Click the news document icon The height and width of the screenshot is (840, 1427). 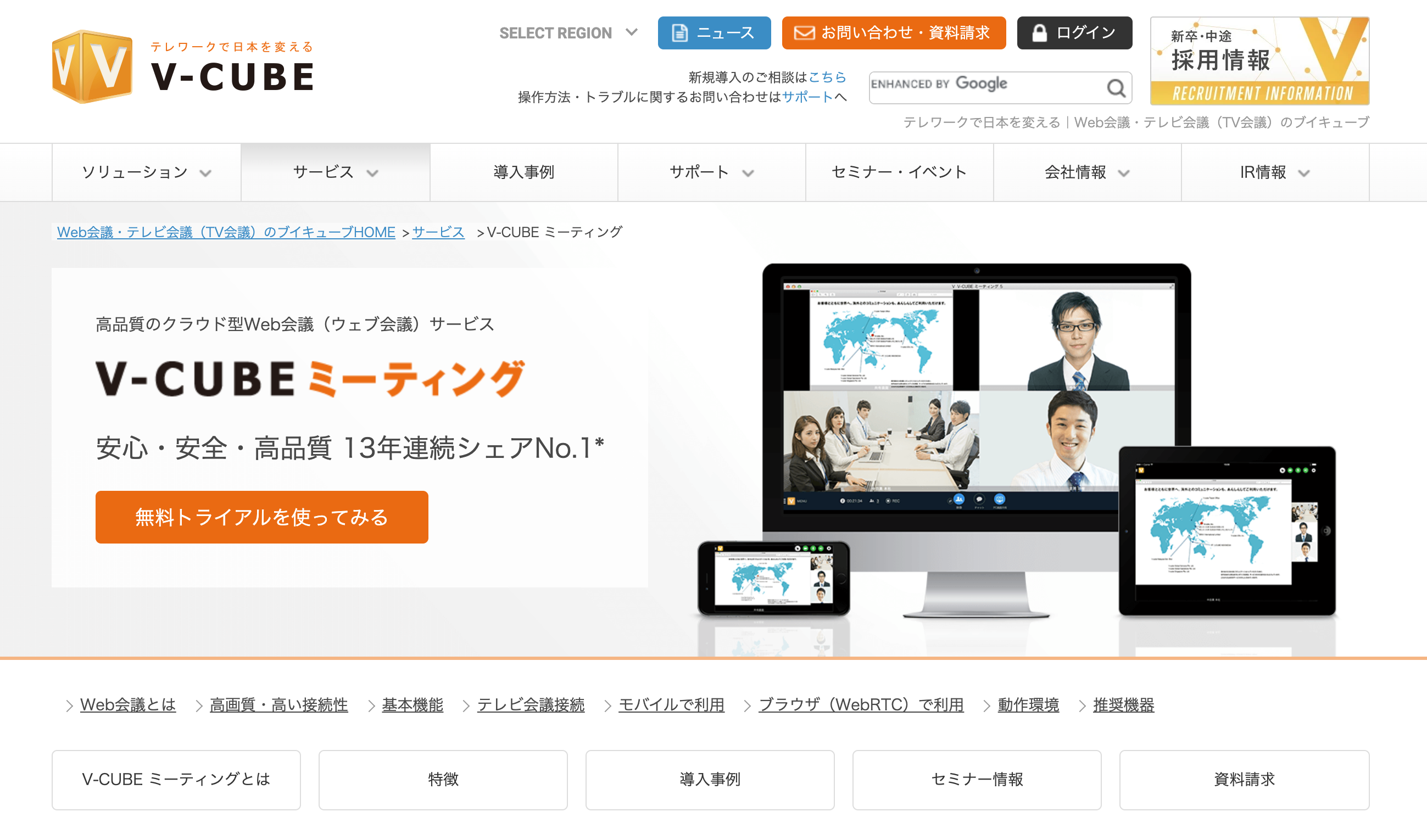679,33
